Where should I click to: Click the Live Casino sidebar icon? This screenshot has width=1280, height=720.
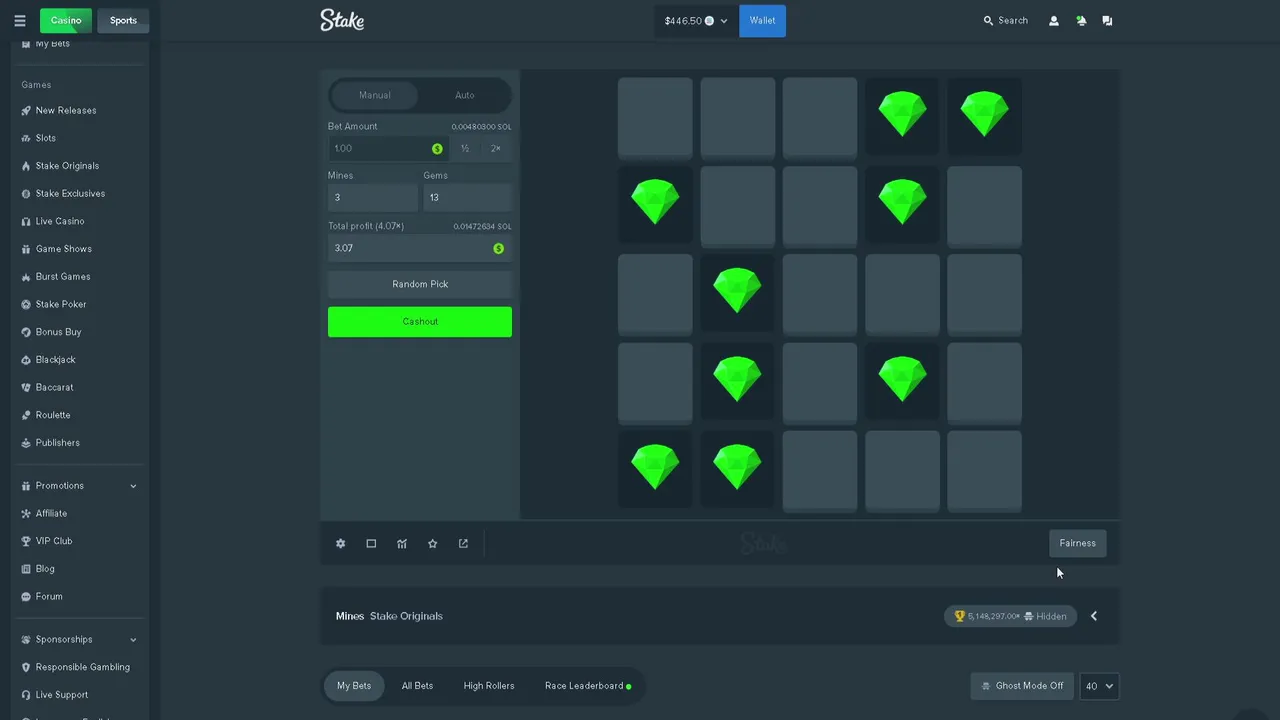coord(26,221)
